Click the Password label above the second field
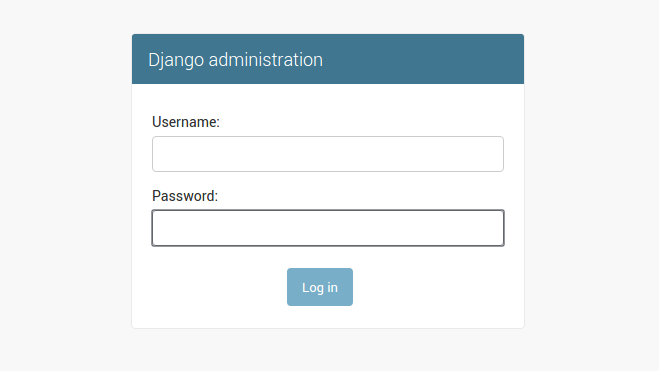The height and width of the screenshot is (371, 659). (x=185, y=196)
